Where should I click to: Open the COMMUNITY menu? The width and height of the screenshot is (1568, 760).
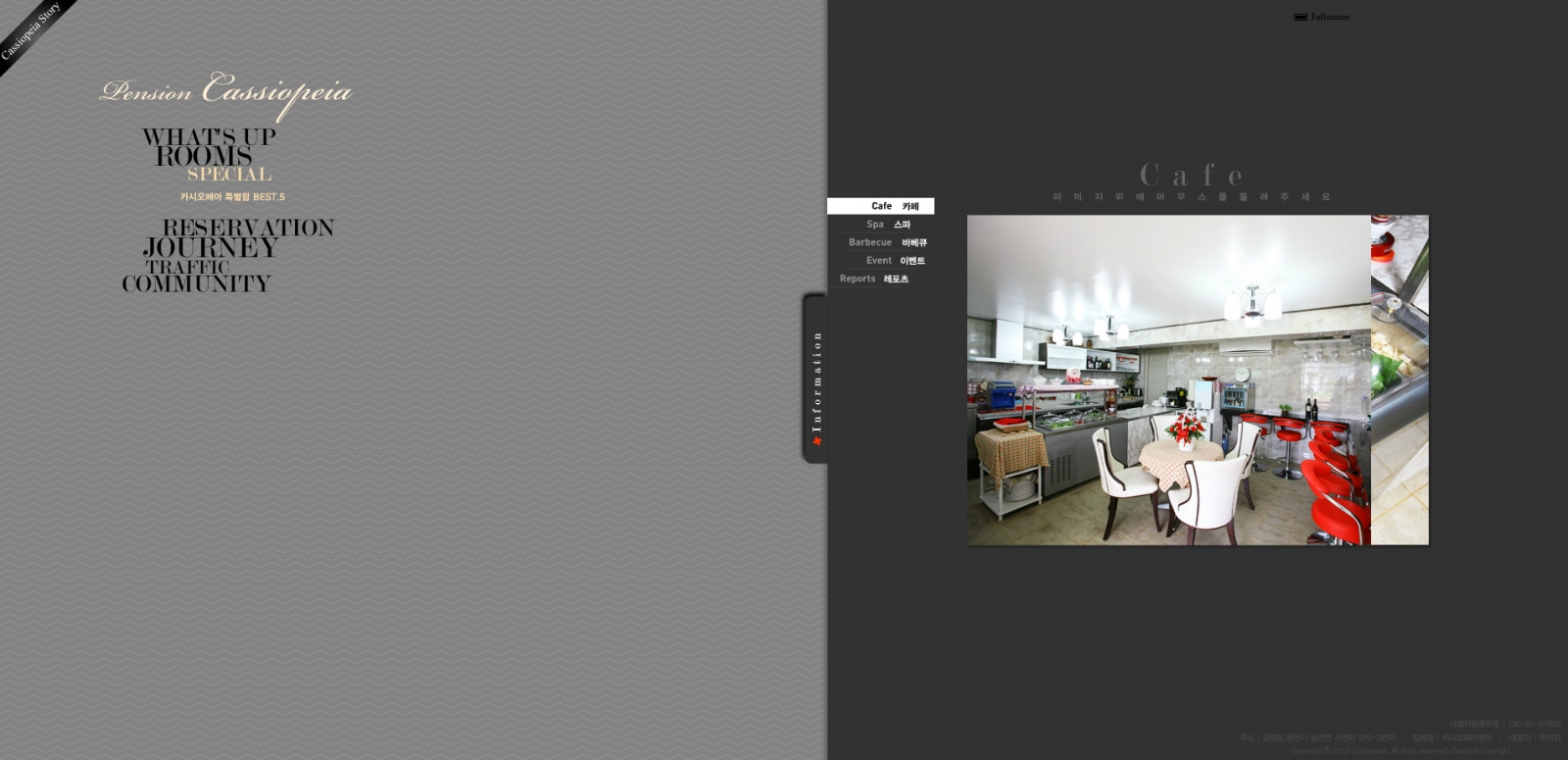[196, 284]
